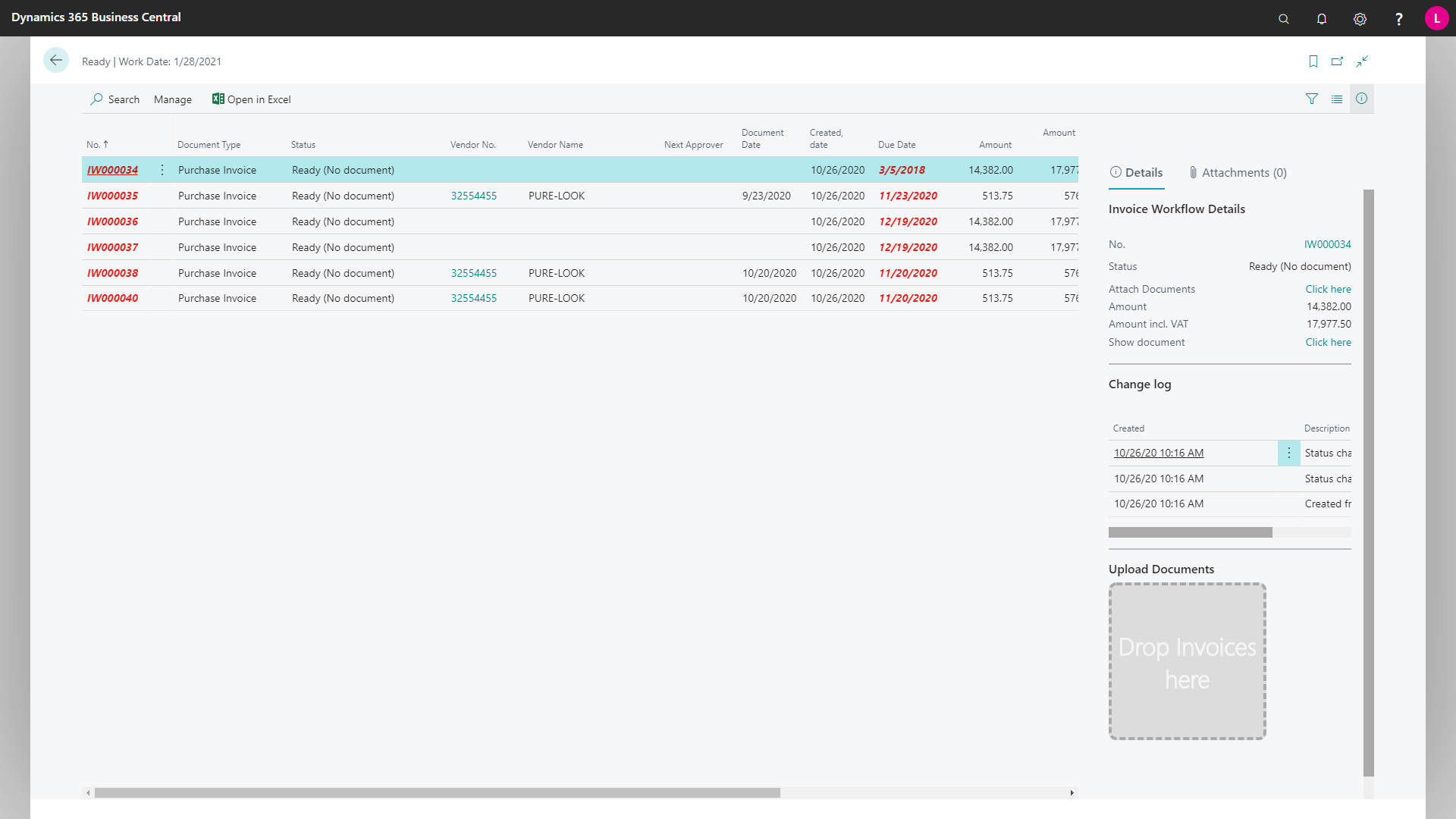Toggle the filter pane funnel icon
Image resolution: width=1456 pixels, height=819 pixels.
pyautogui.click(x=1312, y=99)
